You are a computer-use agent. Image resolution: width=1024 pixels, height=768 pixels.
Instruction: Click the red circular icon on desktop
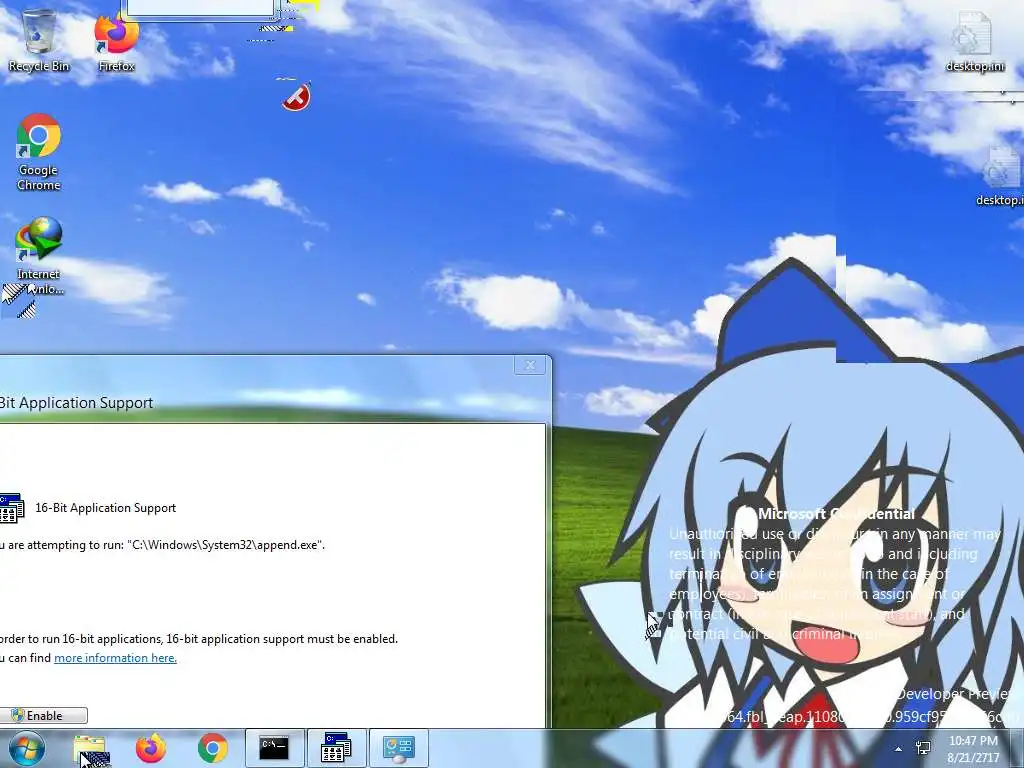point(296,97)
